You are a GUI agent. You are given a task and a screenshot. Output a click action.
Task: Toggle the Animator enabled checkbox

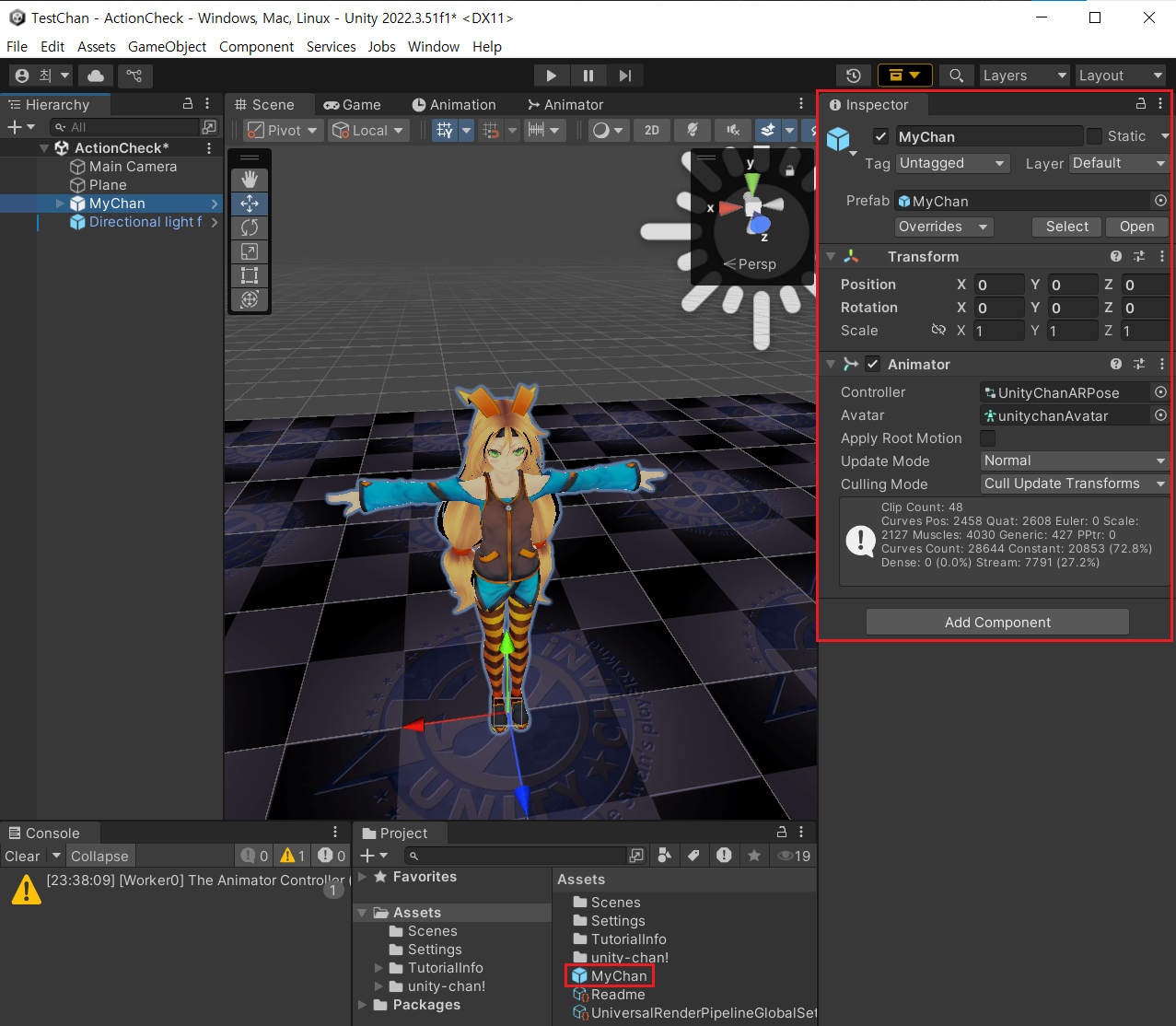(873, 365)
